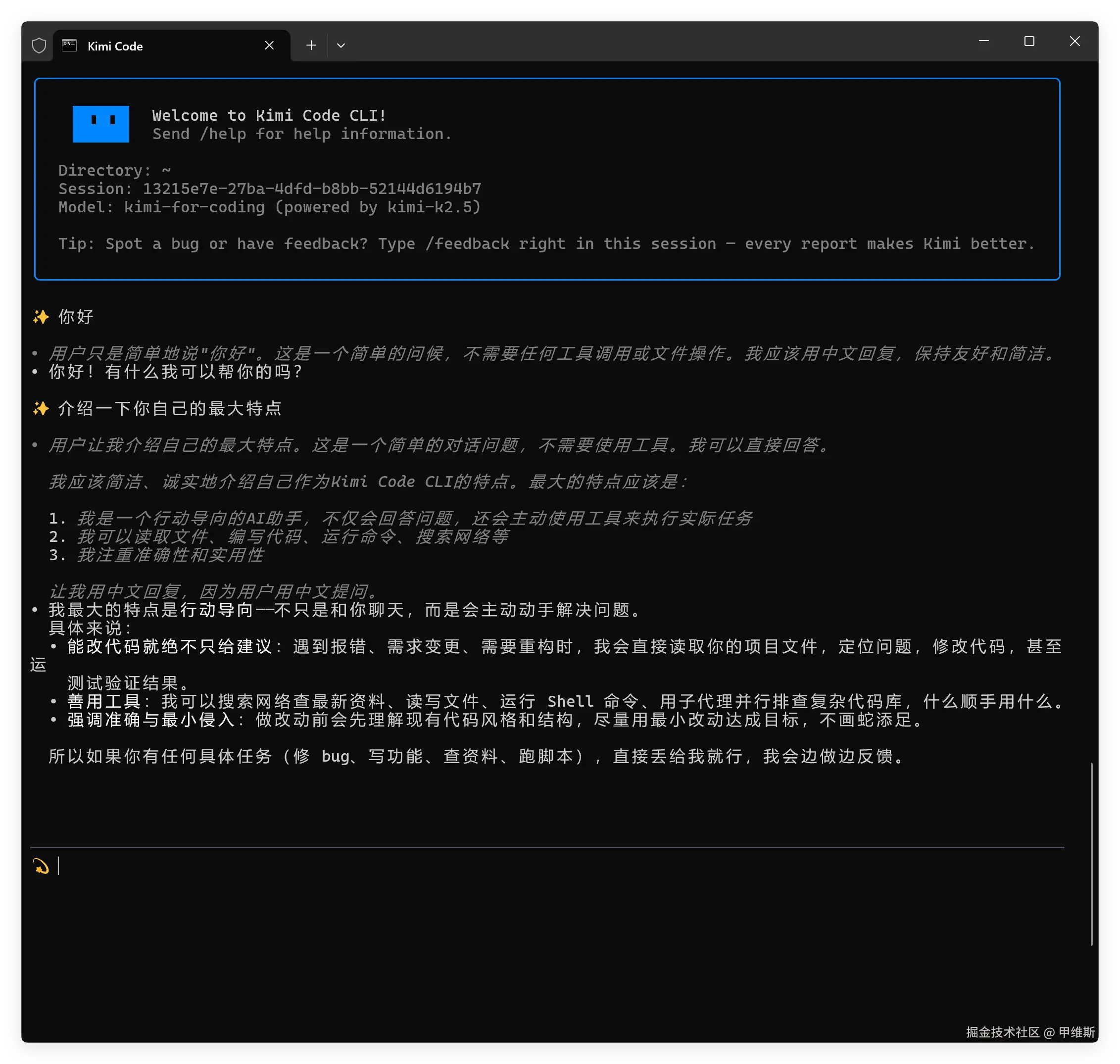This screenshot has width=1120, height=1064.
Task: Click the model name kimi-for-coding
Action: point(194,207)
